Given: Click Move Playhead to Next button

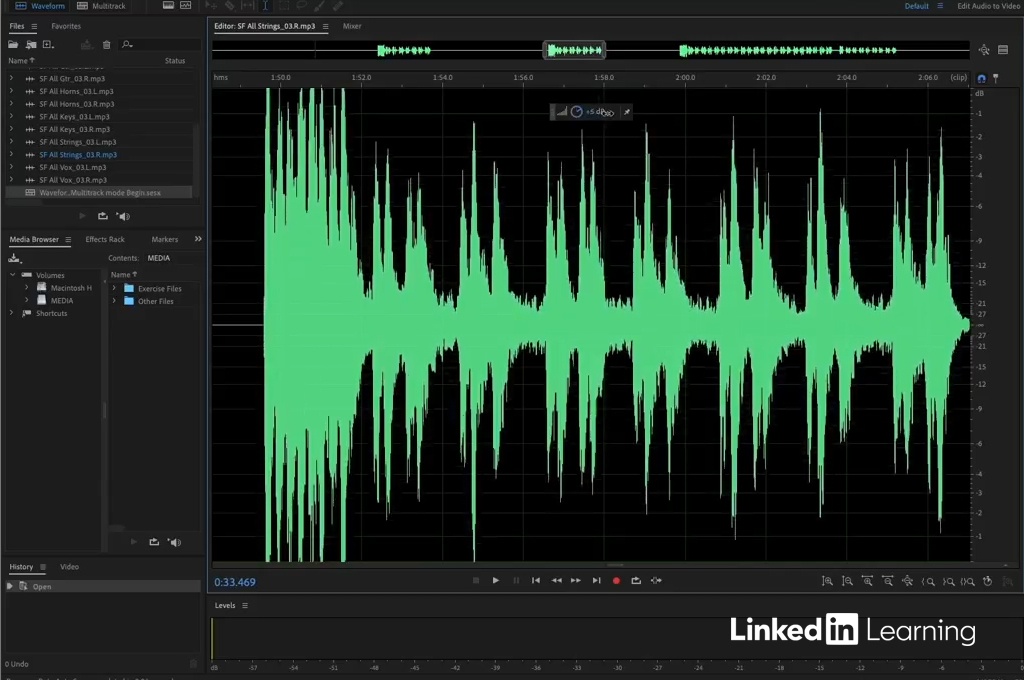Looking at the screenshot, I should 596,580.
